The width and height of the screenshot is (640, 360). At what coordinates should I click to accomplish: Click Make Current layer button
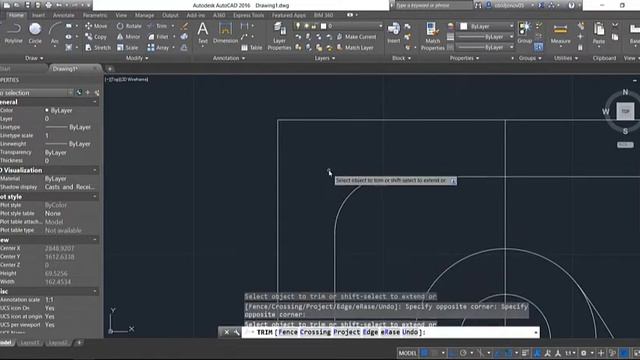(356, 37)
